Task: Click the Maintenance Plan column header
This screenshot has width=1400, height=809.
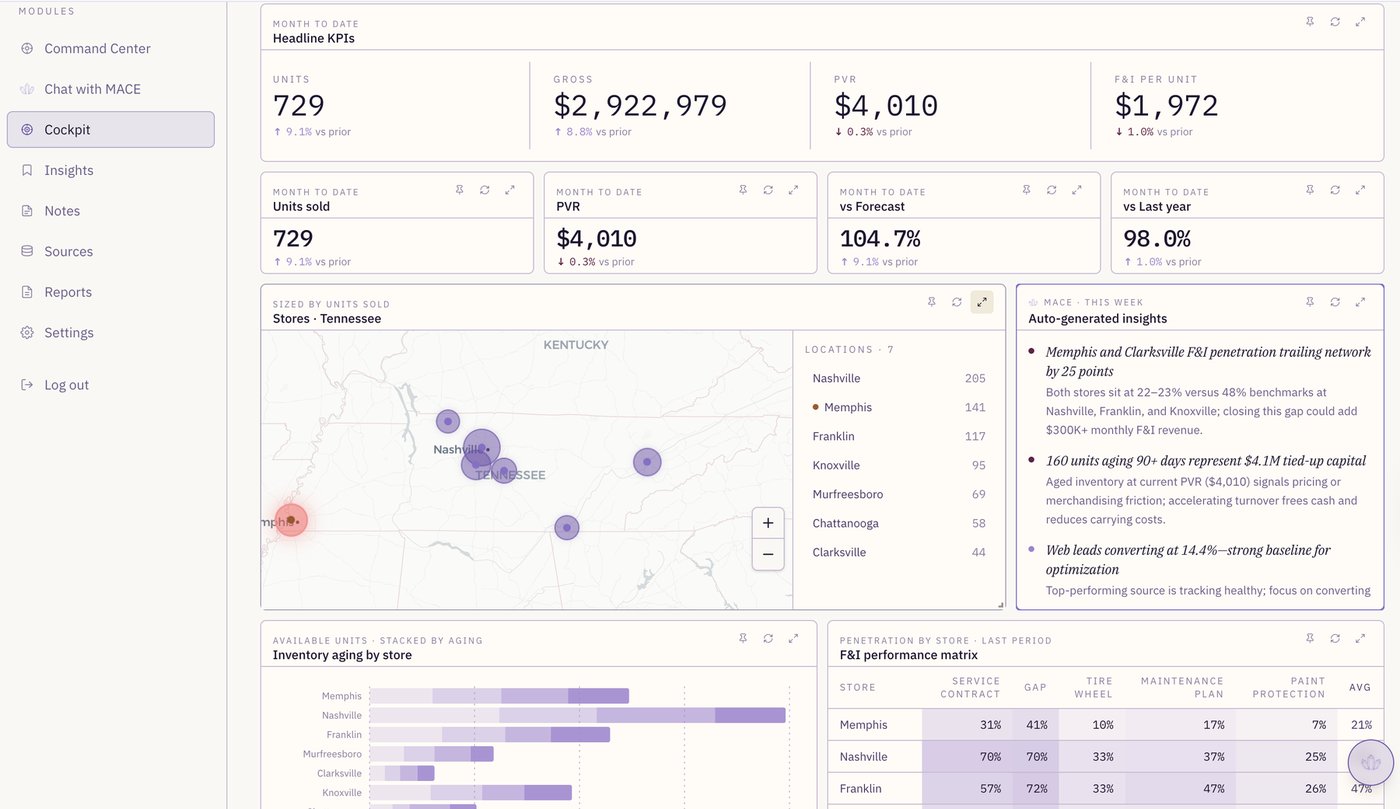Action: pos(1182,687)
